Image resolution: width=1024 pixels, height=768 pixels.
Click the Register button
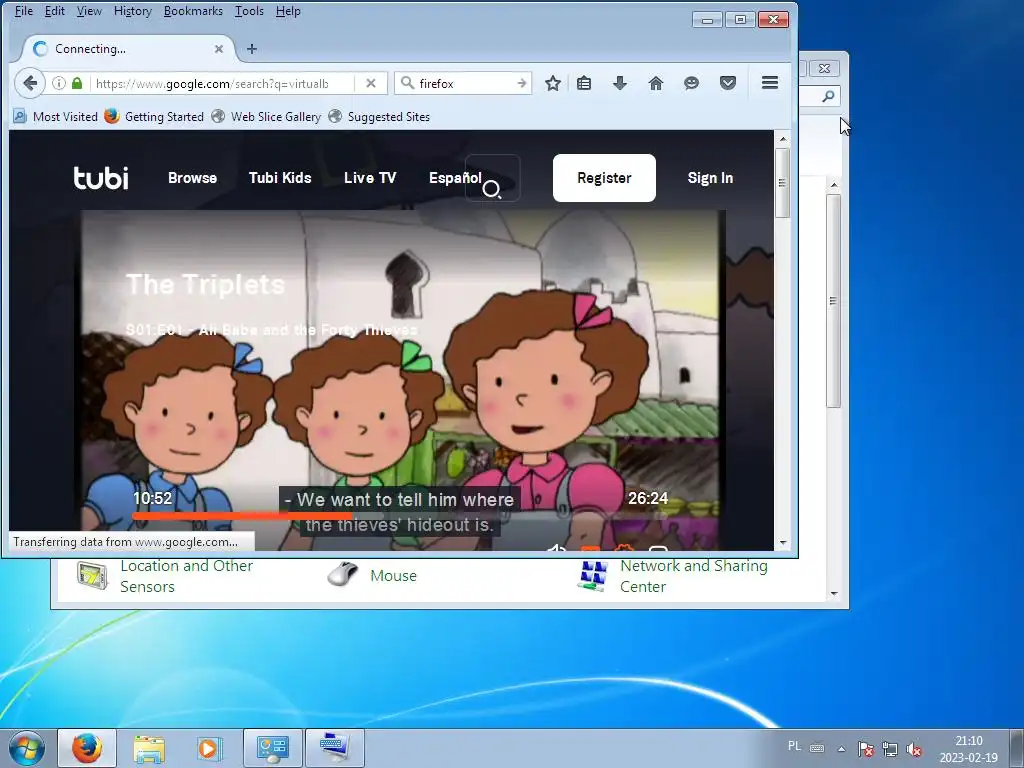click(604, 178)
